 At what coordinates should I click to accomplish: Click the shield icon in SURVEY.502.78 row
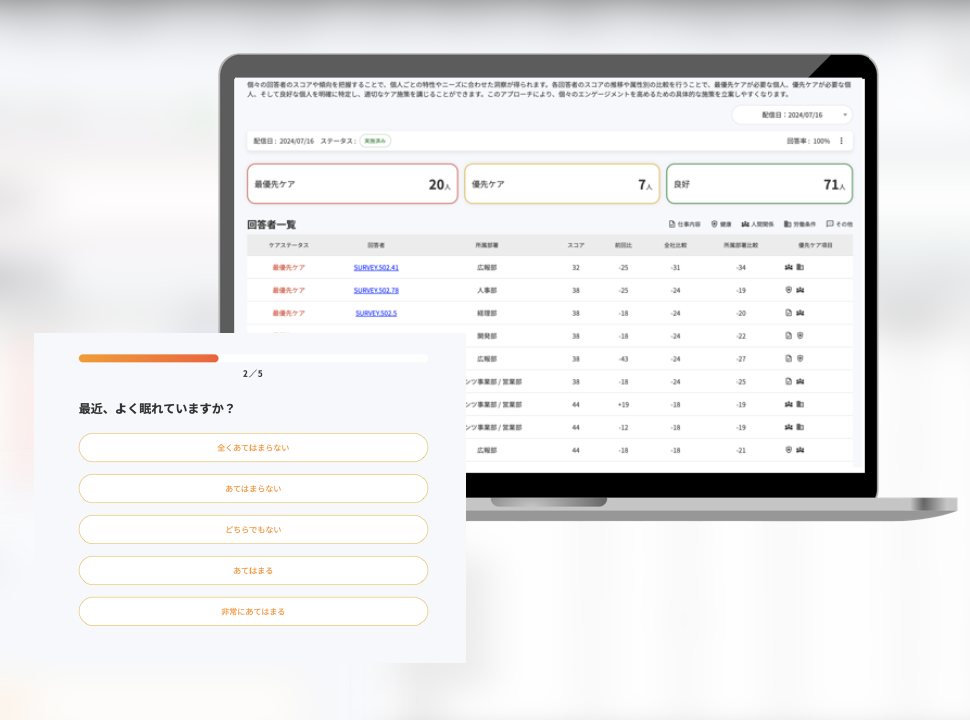pyautogui.click(x=789, y=290)
